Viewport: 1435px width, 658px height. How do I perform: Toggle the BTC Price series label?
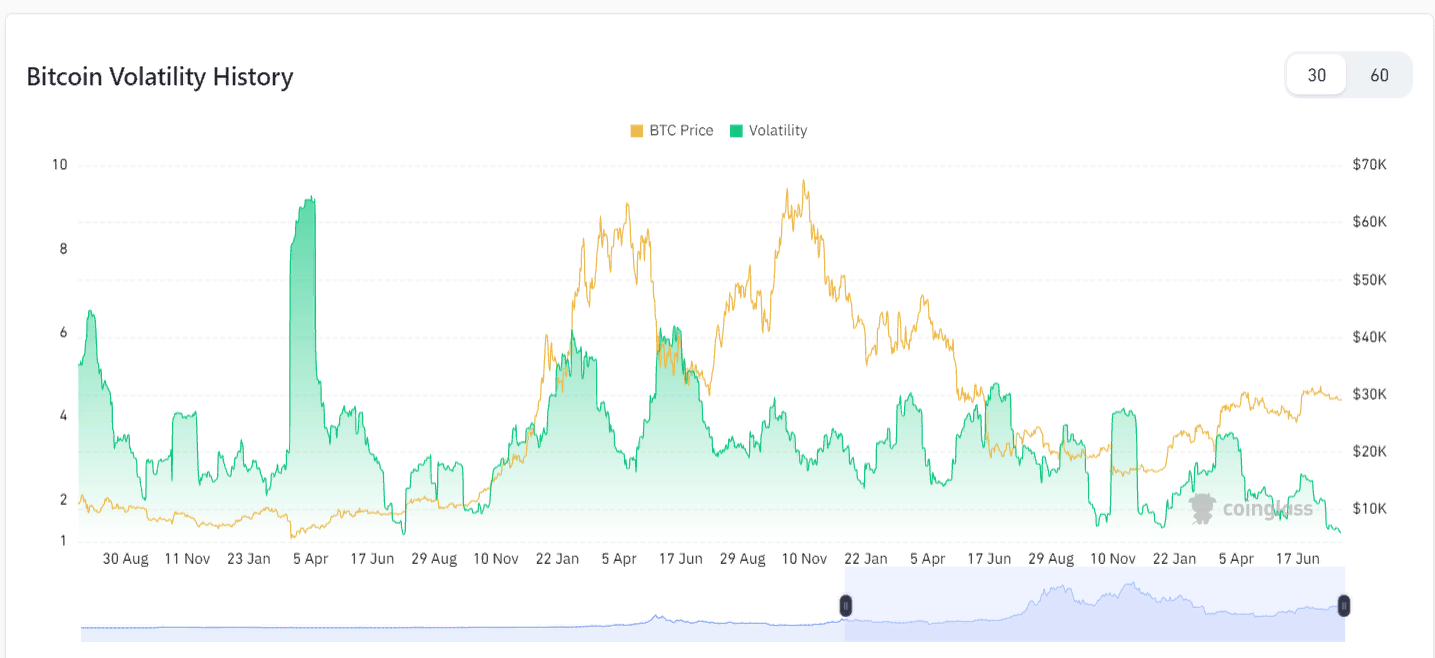681,131
